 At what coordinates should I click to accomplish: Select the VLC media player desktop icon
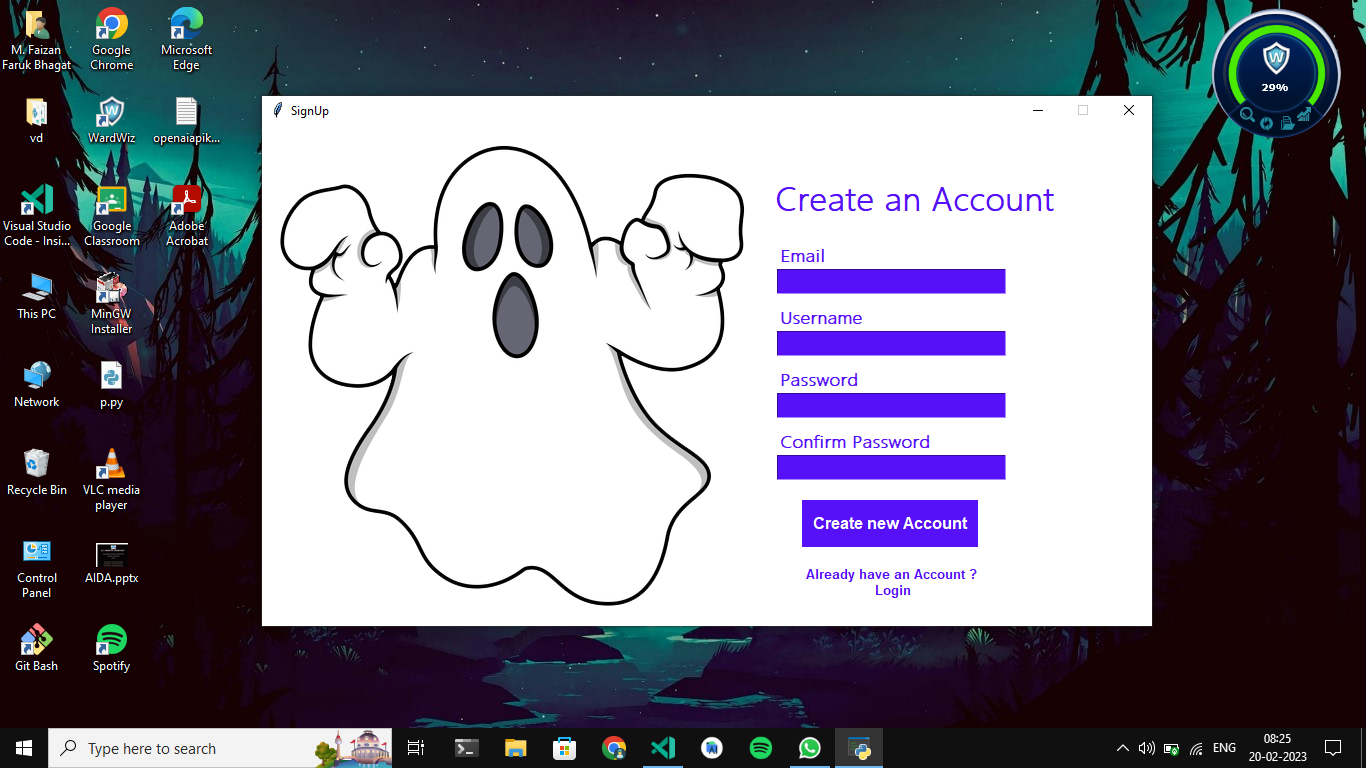click(x=111, y=480)
